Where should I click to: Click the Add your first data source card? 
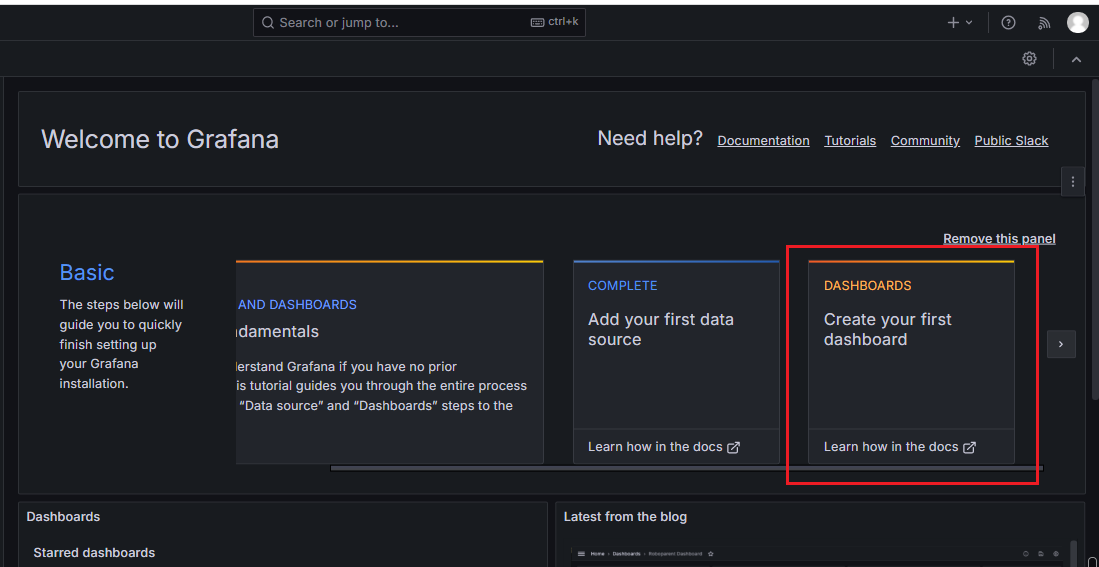(676, 362)
